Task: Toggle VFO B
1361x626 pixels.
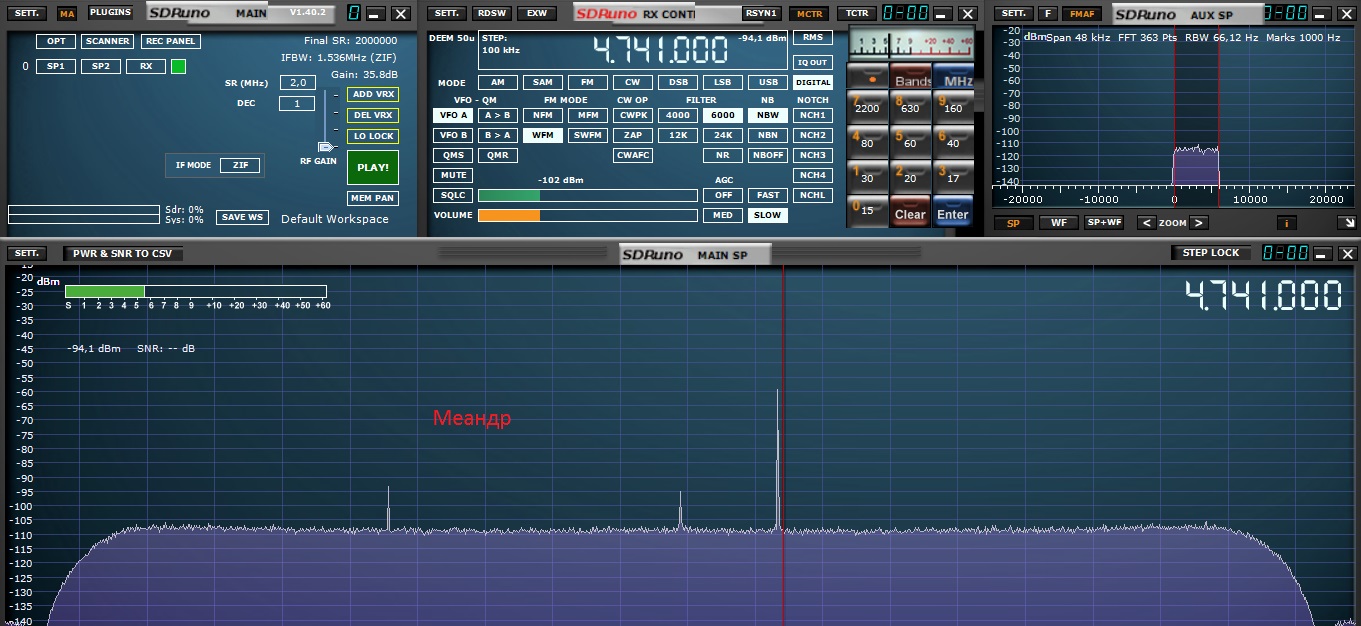Action: click(453, 135)
